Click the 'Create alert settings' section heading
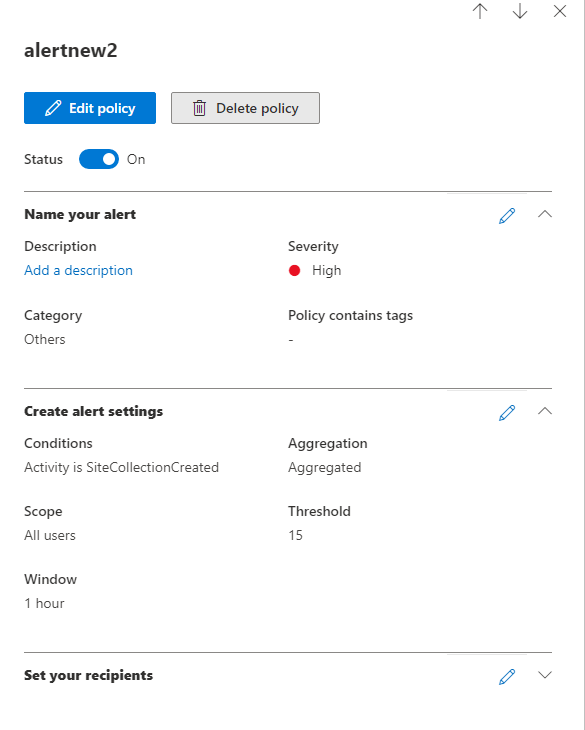 tap(94, 411)
